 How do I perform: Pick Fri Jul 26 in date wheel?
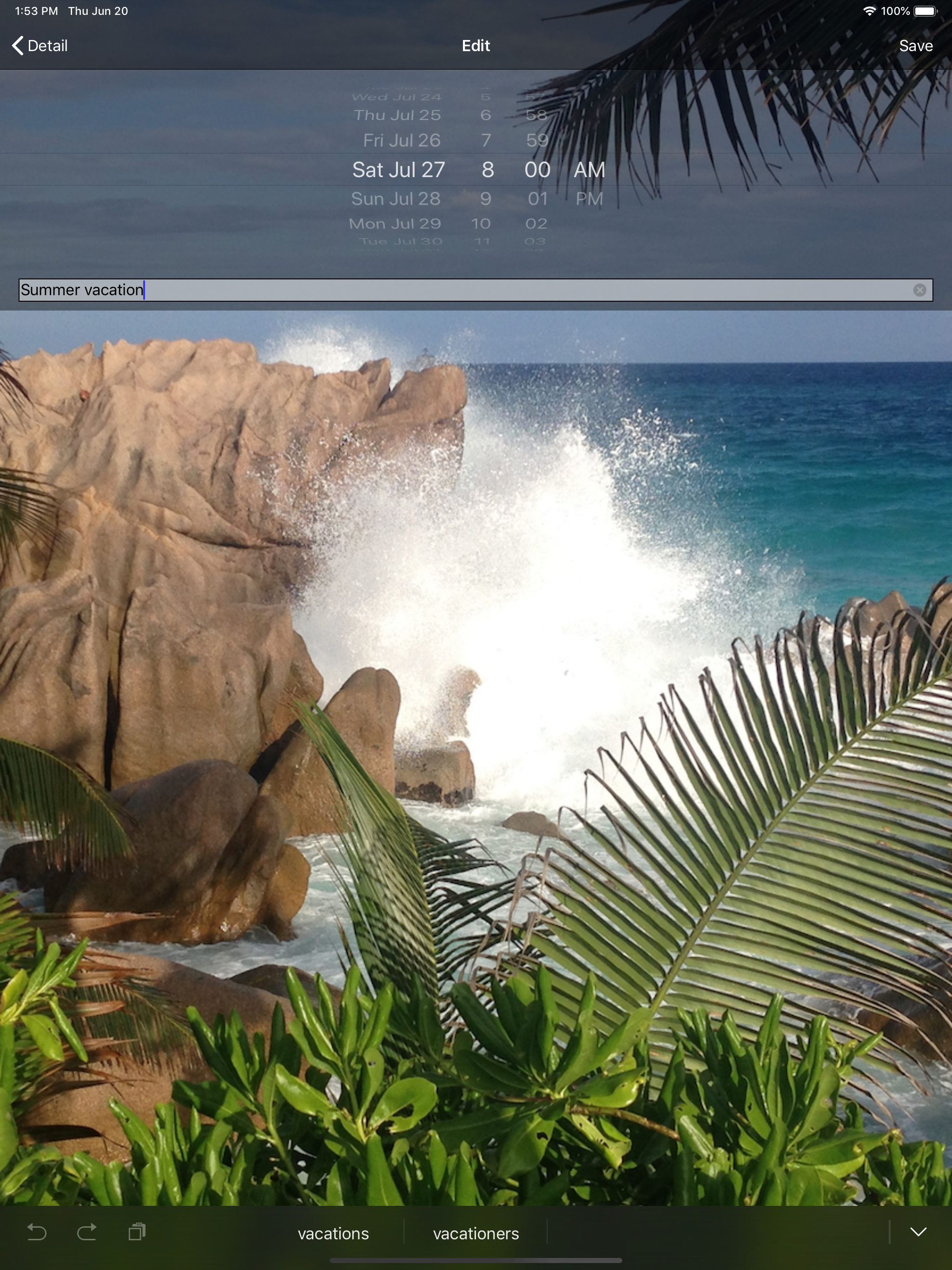[401, 140]
